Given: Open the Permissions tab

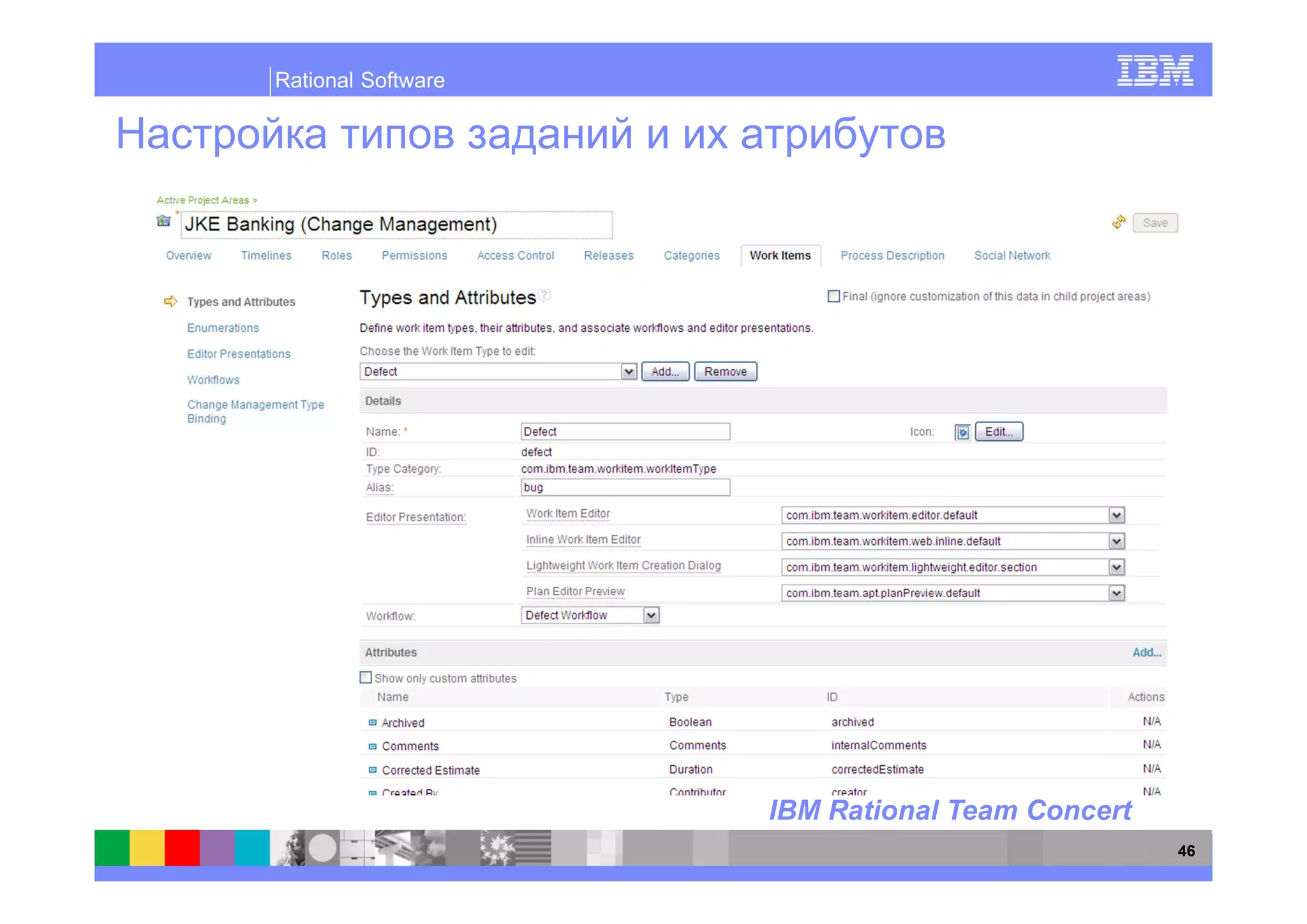Looking at the screenshot, I should point(414,255).
